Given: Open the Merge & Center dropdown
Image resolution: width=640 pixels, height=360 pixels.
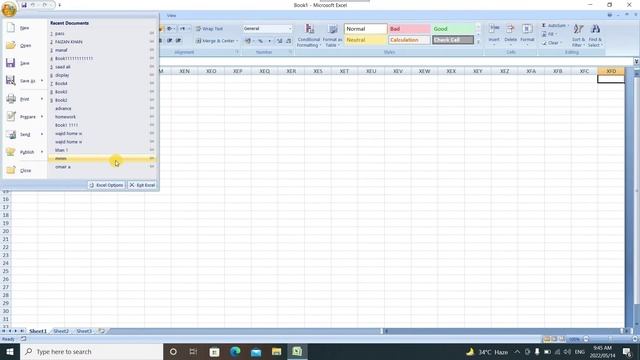Looking at the screenshot, I should (x=237, y=41).
